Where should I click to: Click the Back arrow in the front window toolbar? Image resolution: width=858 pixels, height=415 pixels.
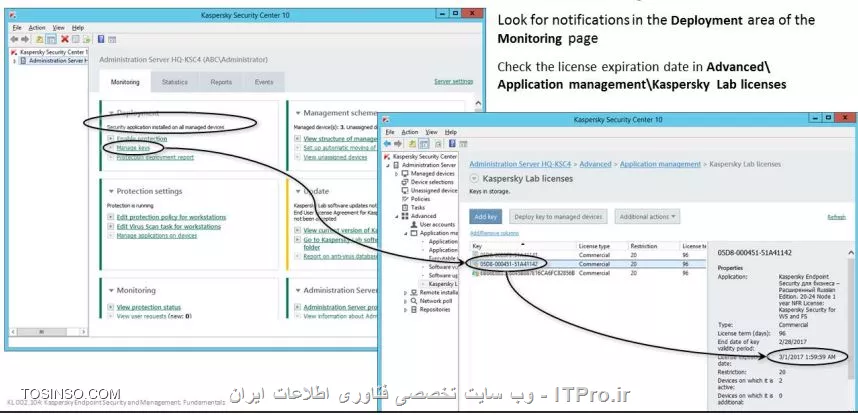coord(388,143)
